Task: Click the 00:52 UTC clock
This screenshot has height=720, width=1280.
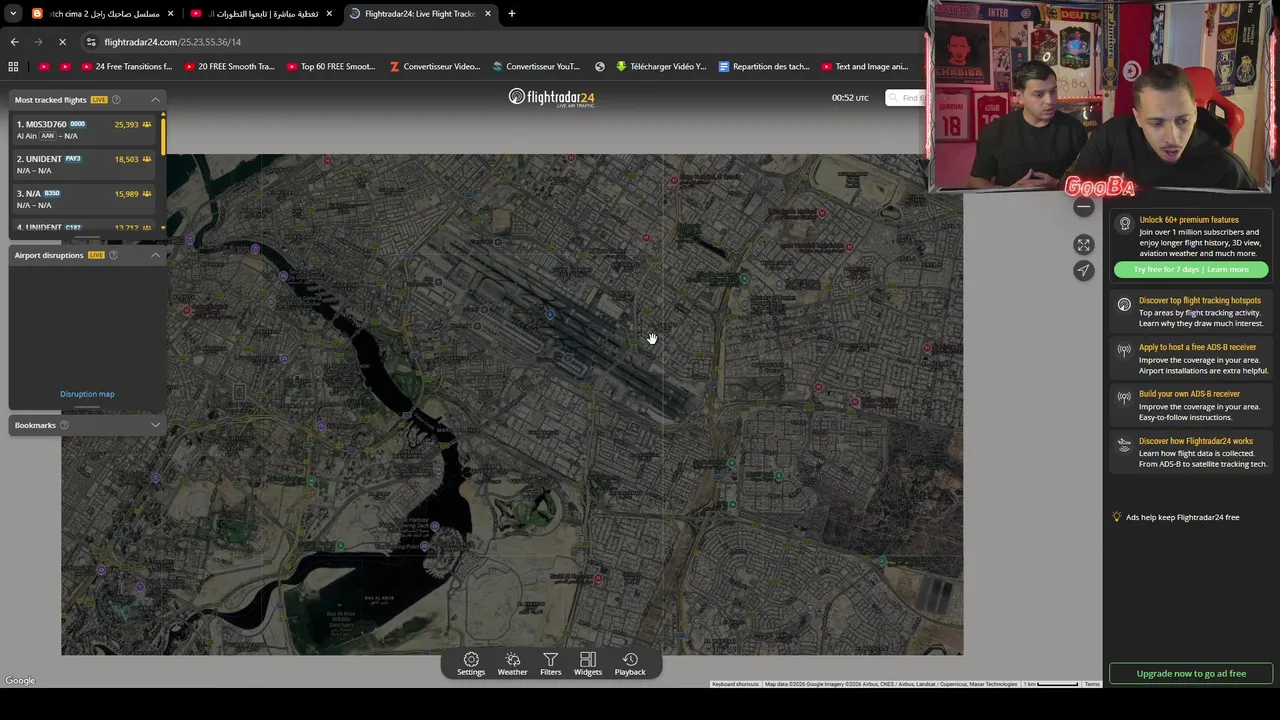Action: 850,98
